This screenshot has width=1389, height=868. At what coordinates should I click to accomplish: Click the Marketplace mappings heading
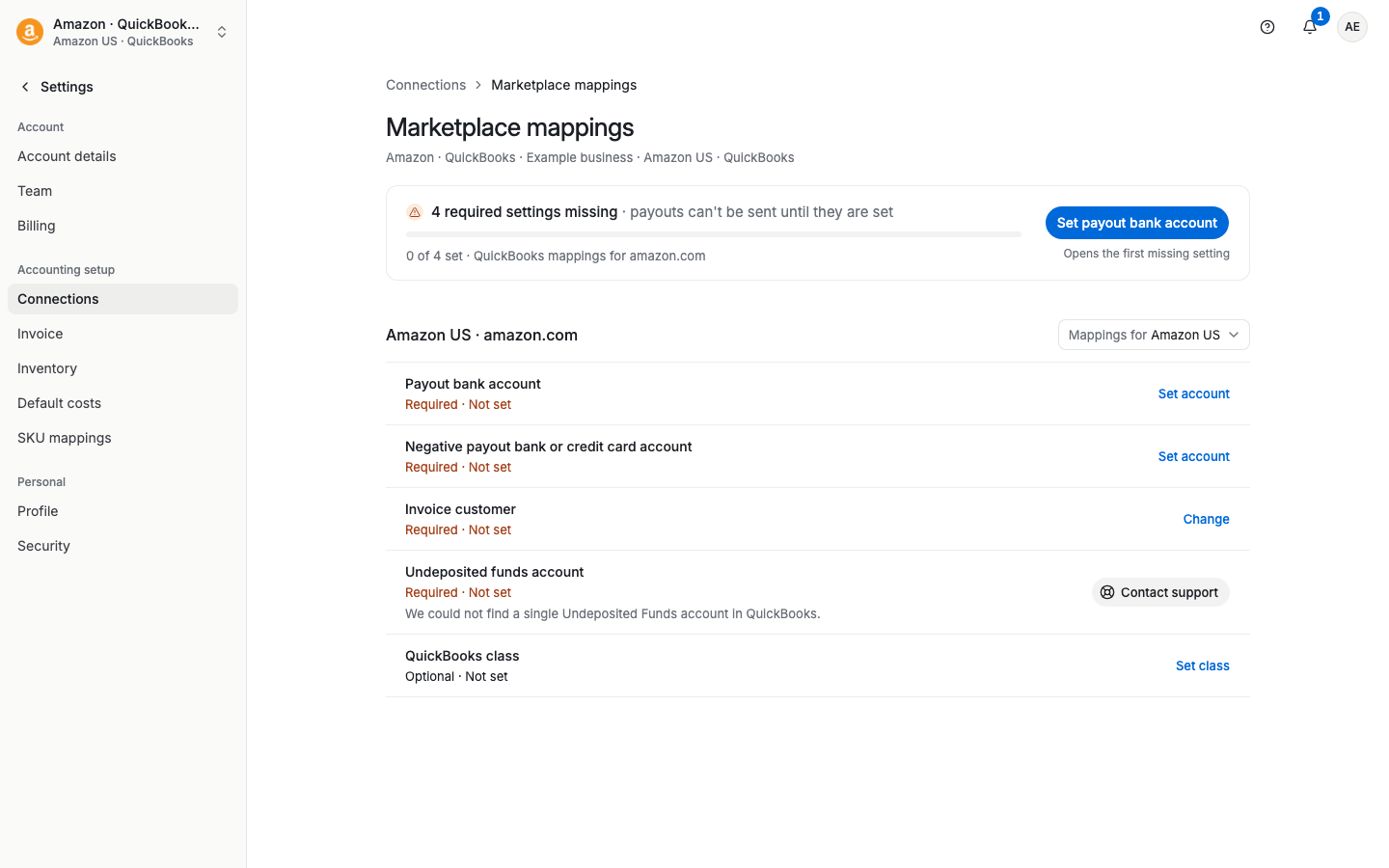coord(509,127)
